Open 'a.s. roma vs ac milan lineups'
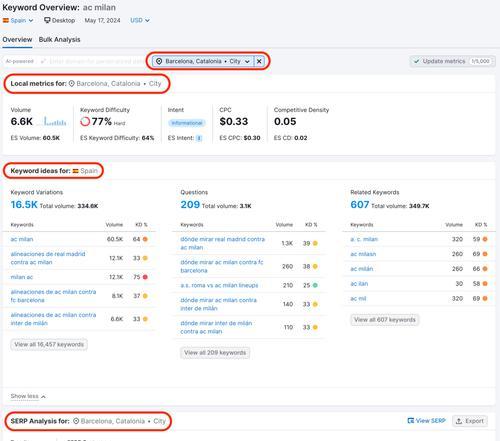500x441 pixels. coord(219,285)
